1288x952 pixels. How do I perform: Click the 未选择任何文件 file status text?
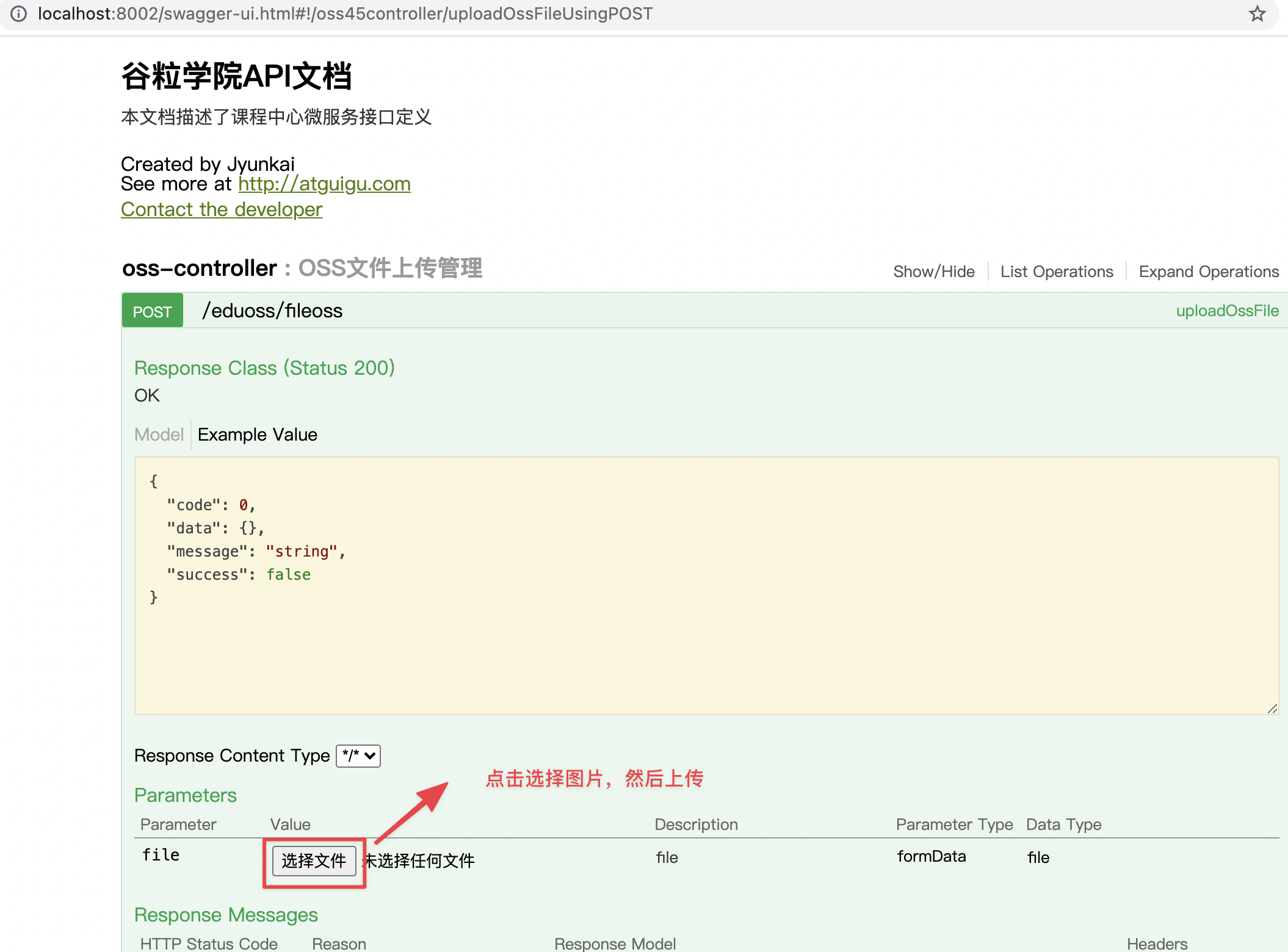(419, 861)
